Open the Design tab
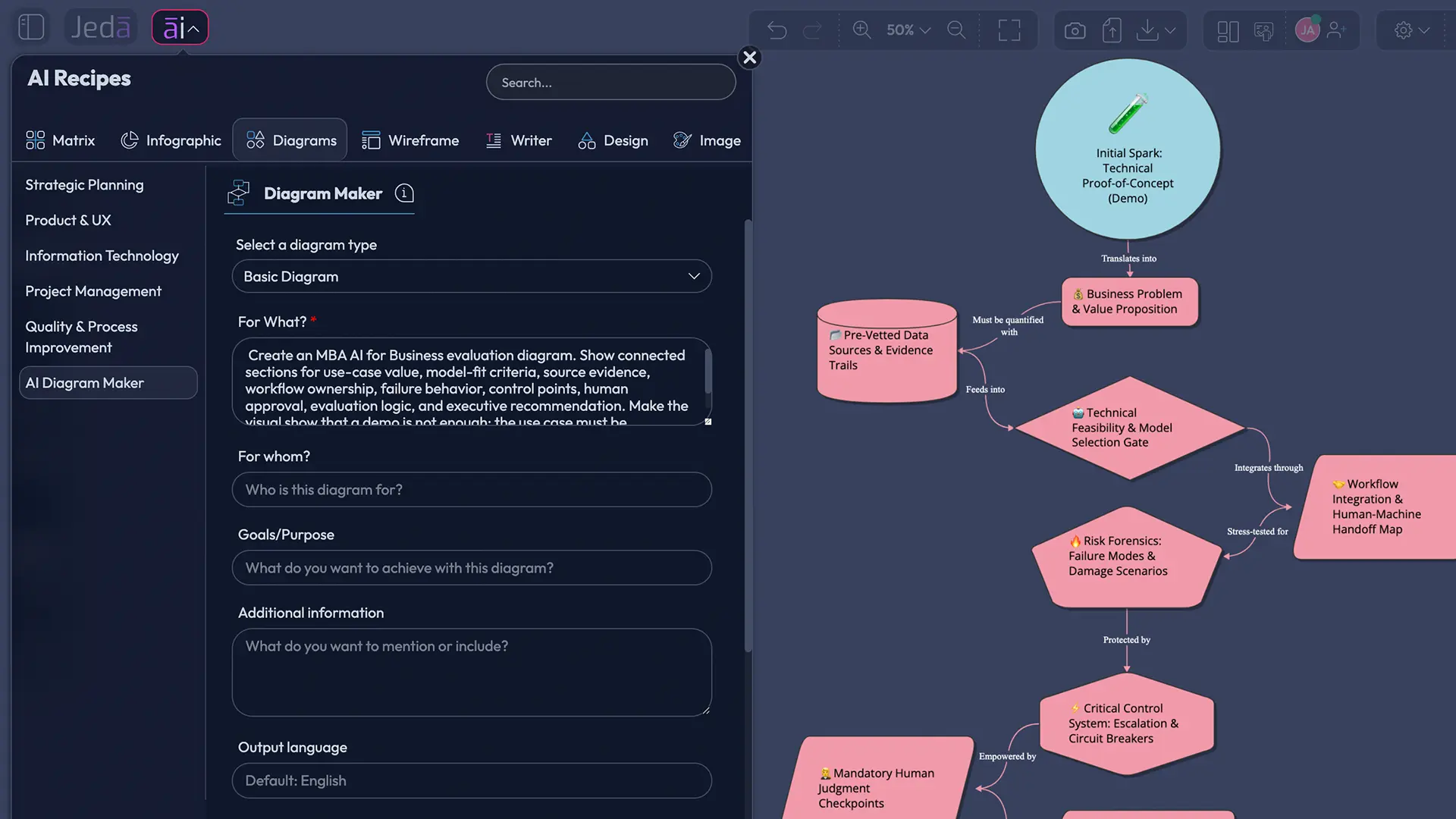 [x=613, y=140]
